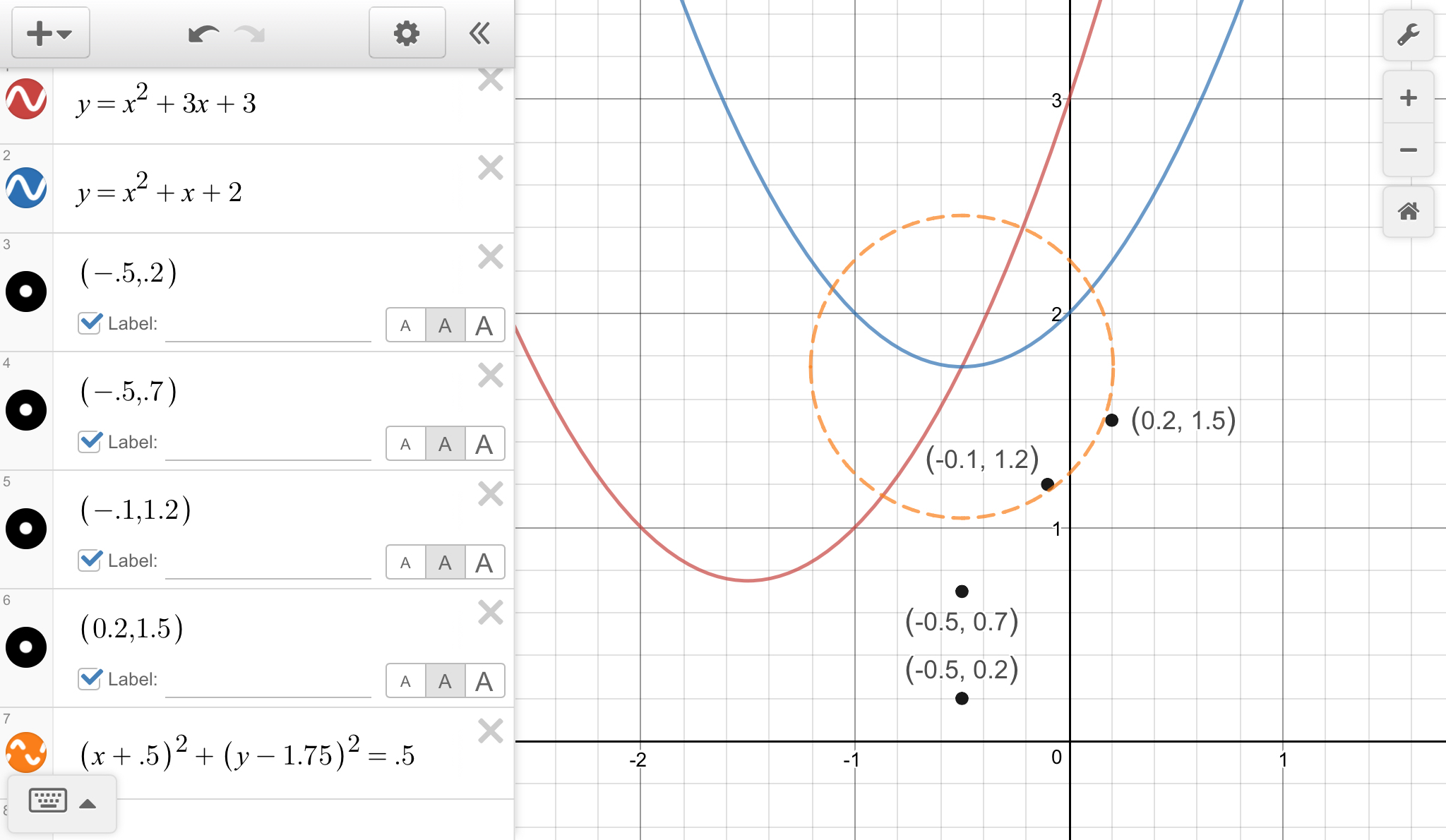Click the redo arrow icon
Image resolution: width=1446 pixels, height=840 pixels.
250,33
